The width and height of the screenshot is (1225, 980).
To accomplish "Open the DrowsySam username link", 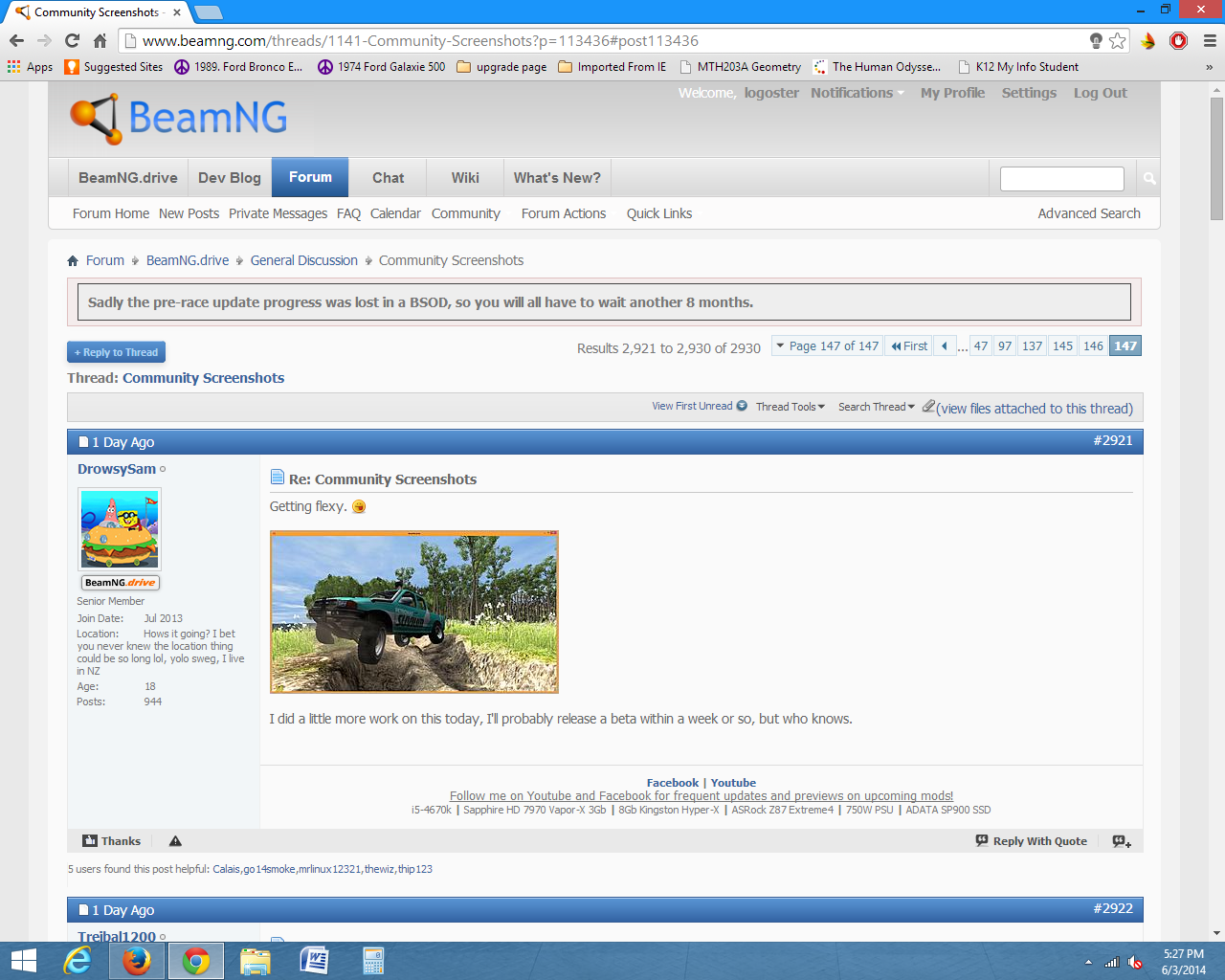I will point(117,469).
